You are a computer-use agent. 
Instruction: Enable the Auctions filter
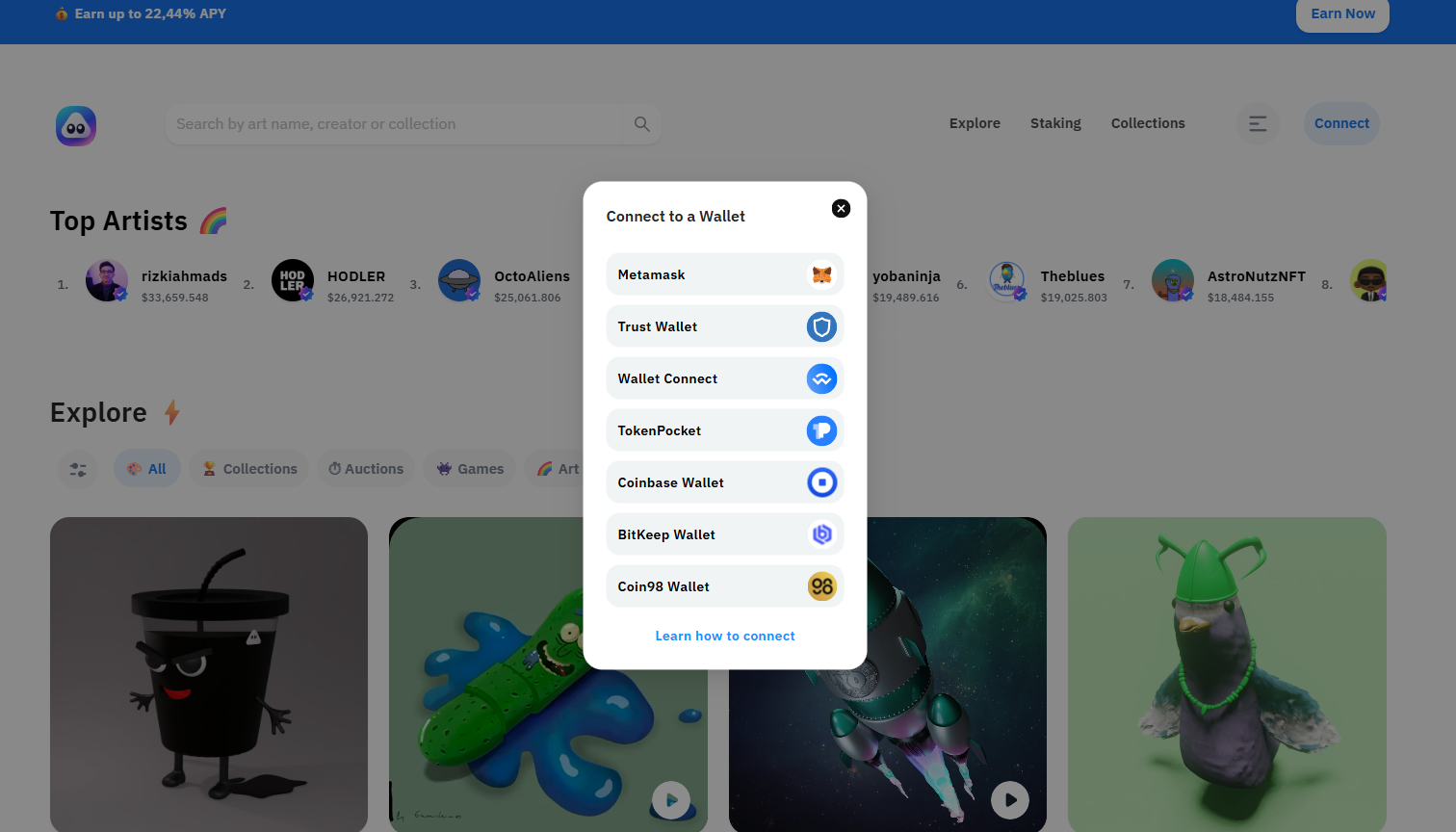(x=366, y=469)
